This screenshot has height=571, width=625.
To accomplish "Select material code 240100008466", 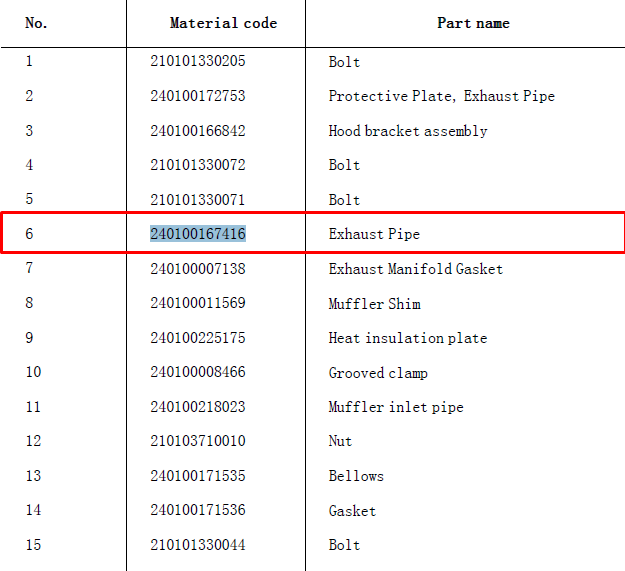I will pos(198,372).
